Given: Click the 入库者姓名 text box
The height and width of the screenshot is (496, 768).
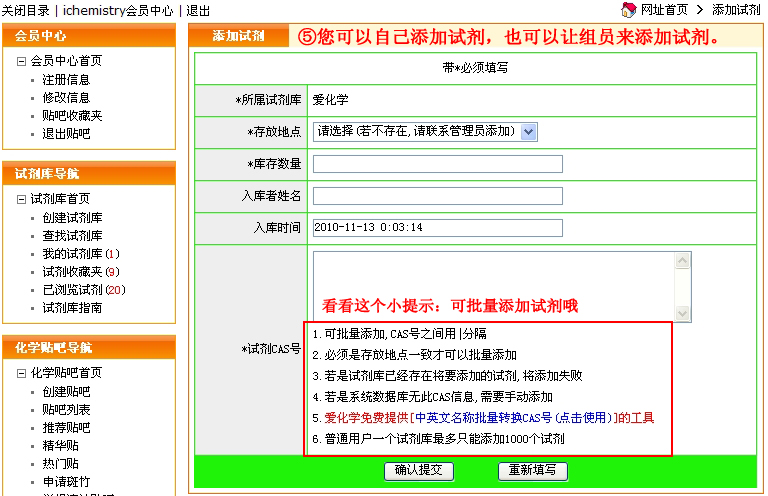Looking at the screenshot, I should [x=437, y=196].
